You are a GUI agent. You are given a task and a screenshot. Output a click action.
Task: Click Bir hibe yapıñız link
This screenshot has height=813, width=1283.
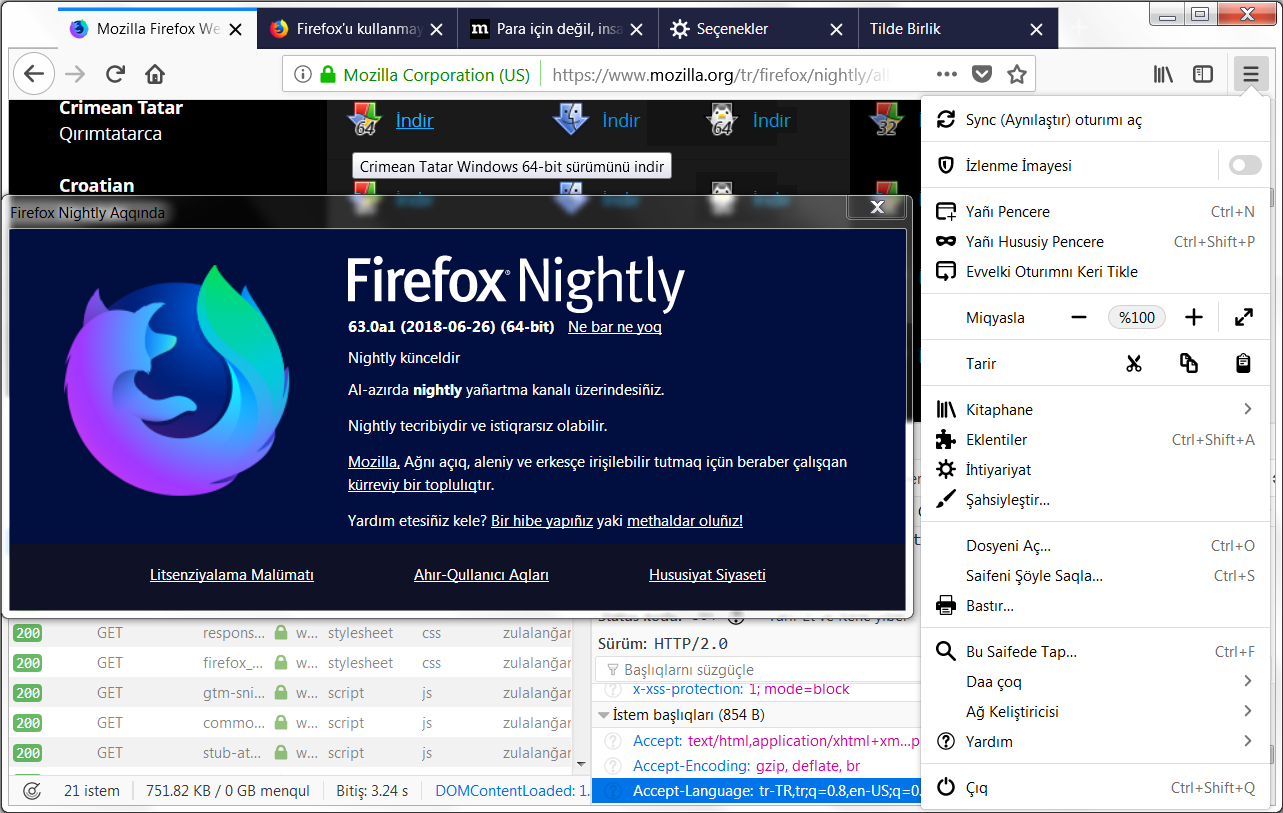click(542, 521)
